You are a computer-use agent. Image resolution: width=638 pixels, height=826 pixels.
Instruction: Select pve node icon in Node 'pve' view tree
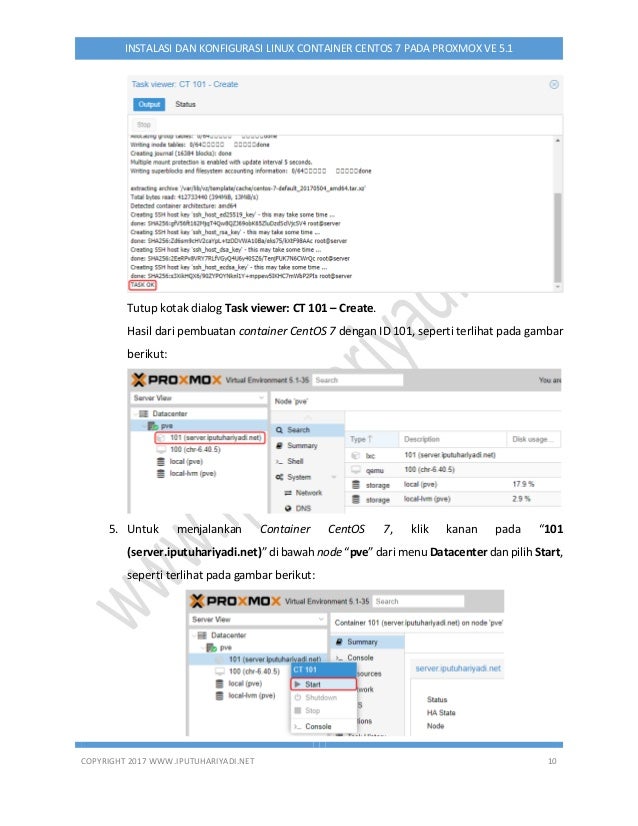click(152, 426)
